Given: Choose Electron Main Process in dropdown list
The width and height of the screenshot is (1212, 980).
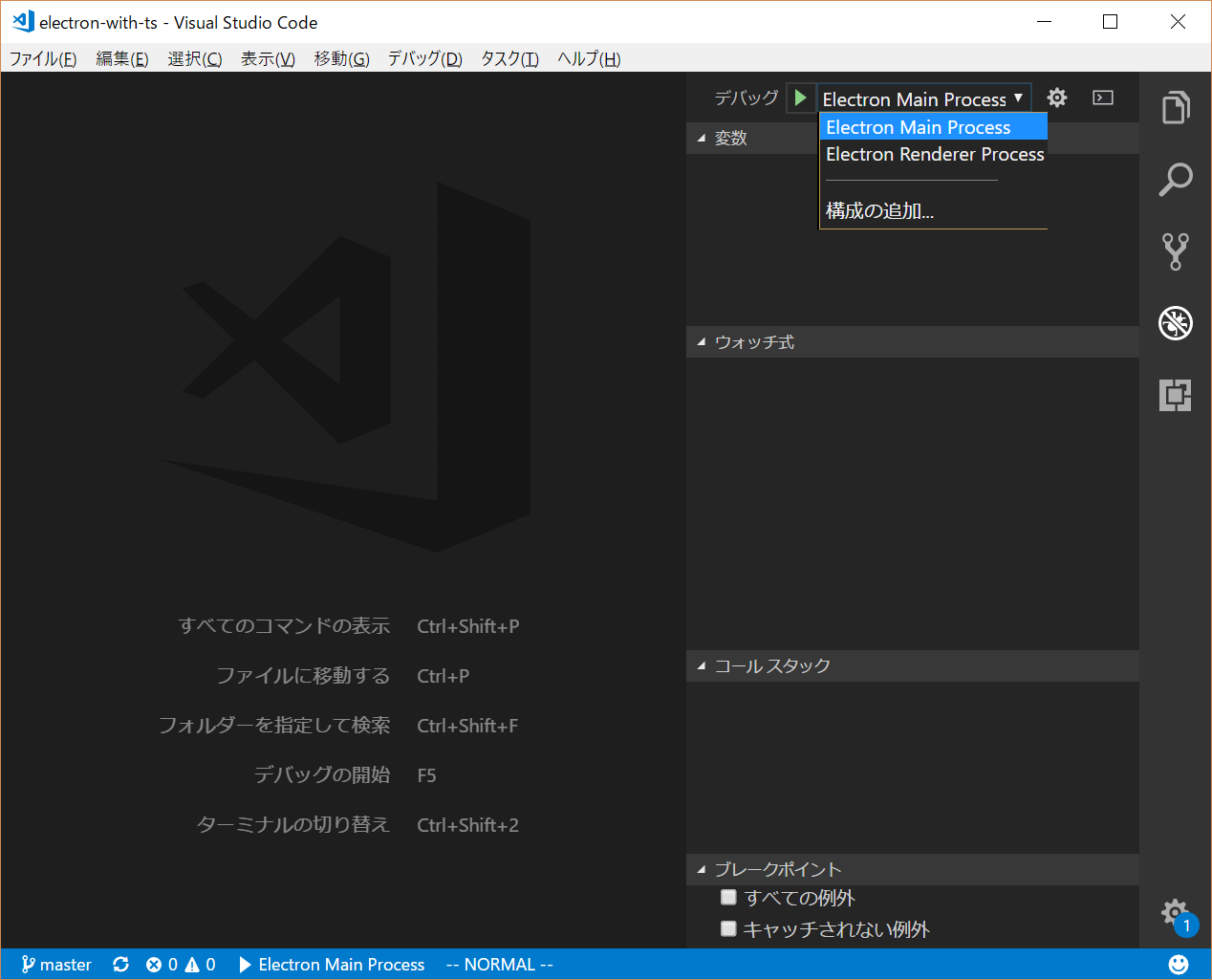Looking at the screenshot, I should [933, 127].
